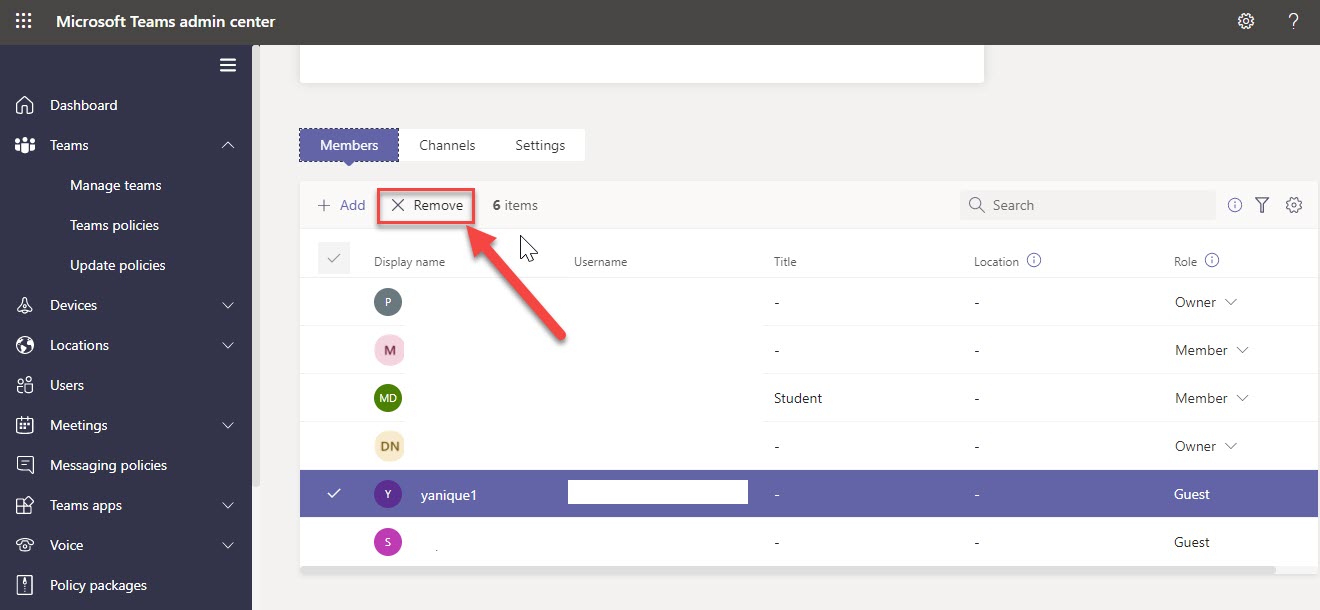Image resolution: width=1320 pixels, height=610 pixels.
Task: Click the Add member button
Action: click(x=341, y=205)
